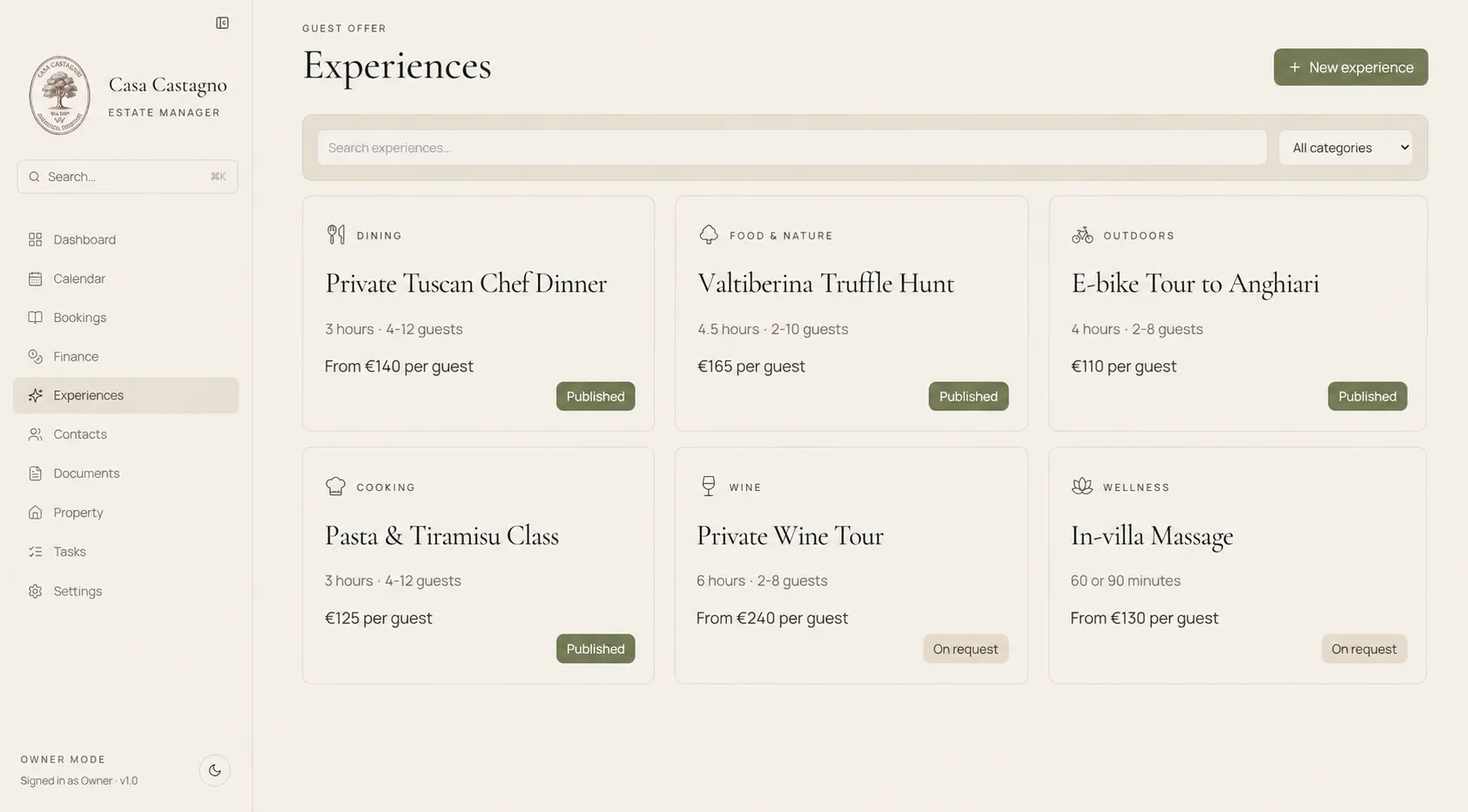
Task: Click the Documents file icon
Action: [35, 473]
